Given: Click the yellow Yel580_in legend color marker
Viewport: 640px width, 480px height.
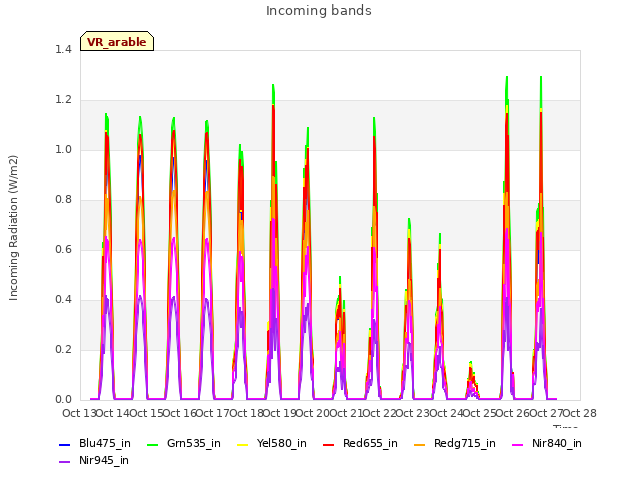Looking at the screenshot, I should click(242, 444).
